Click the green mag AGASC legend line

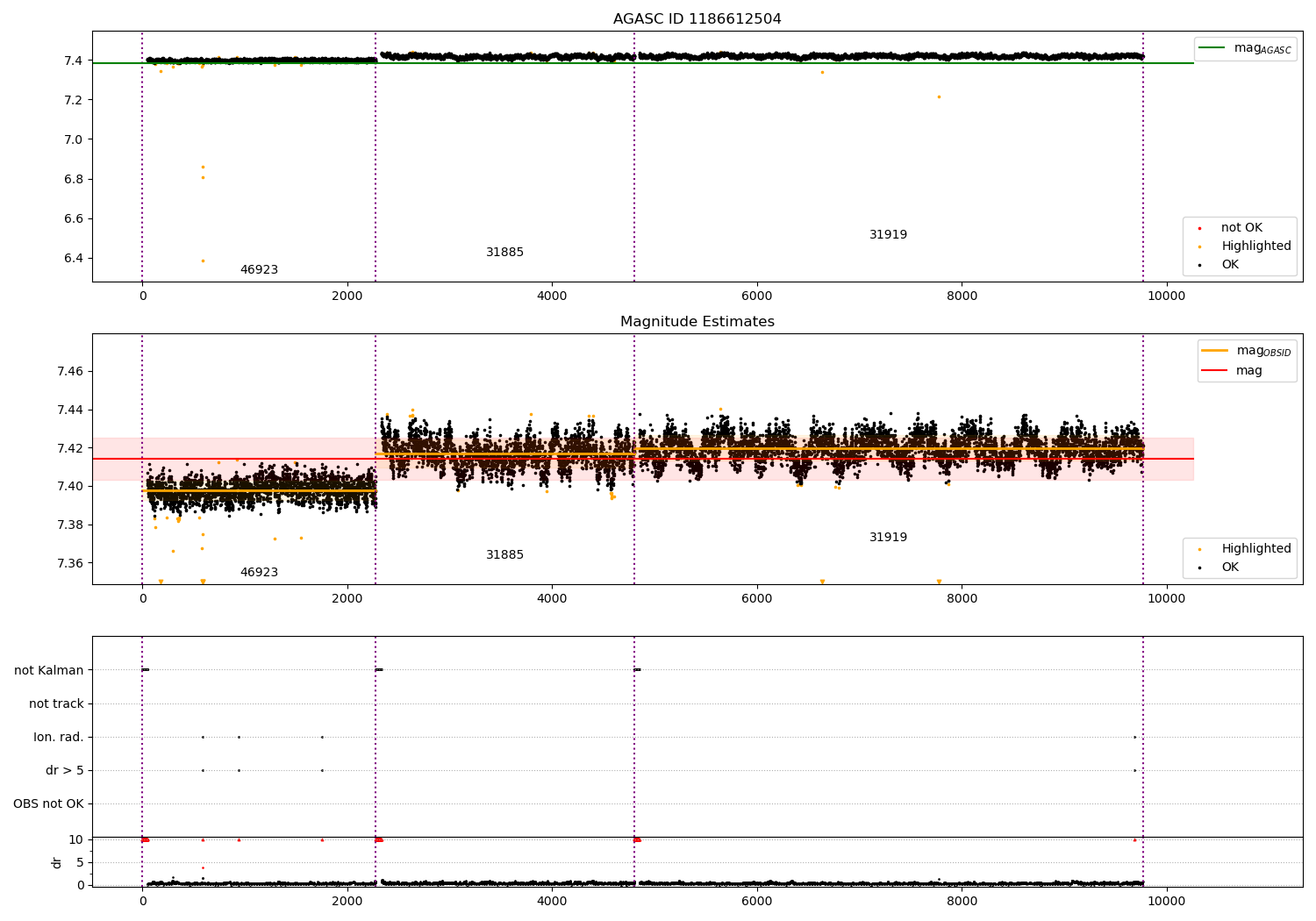pos(1212,48)
